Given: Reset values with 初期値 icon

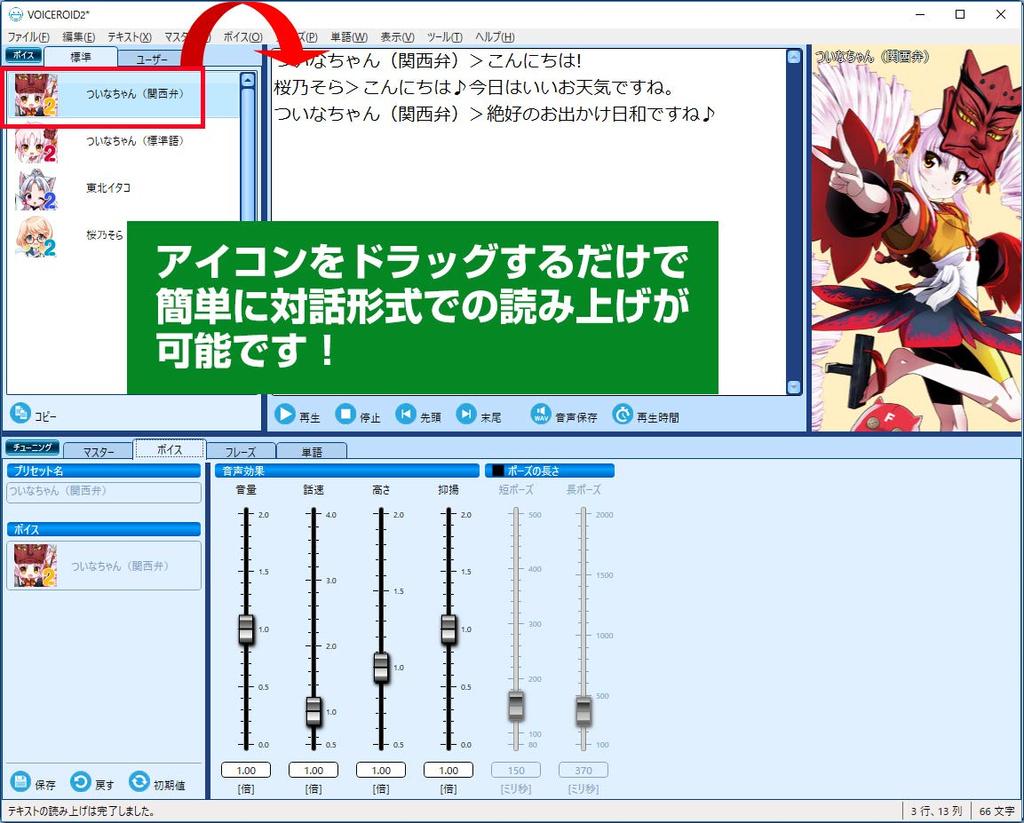Looking at the screenshot, I should coord(139,782).
